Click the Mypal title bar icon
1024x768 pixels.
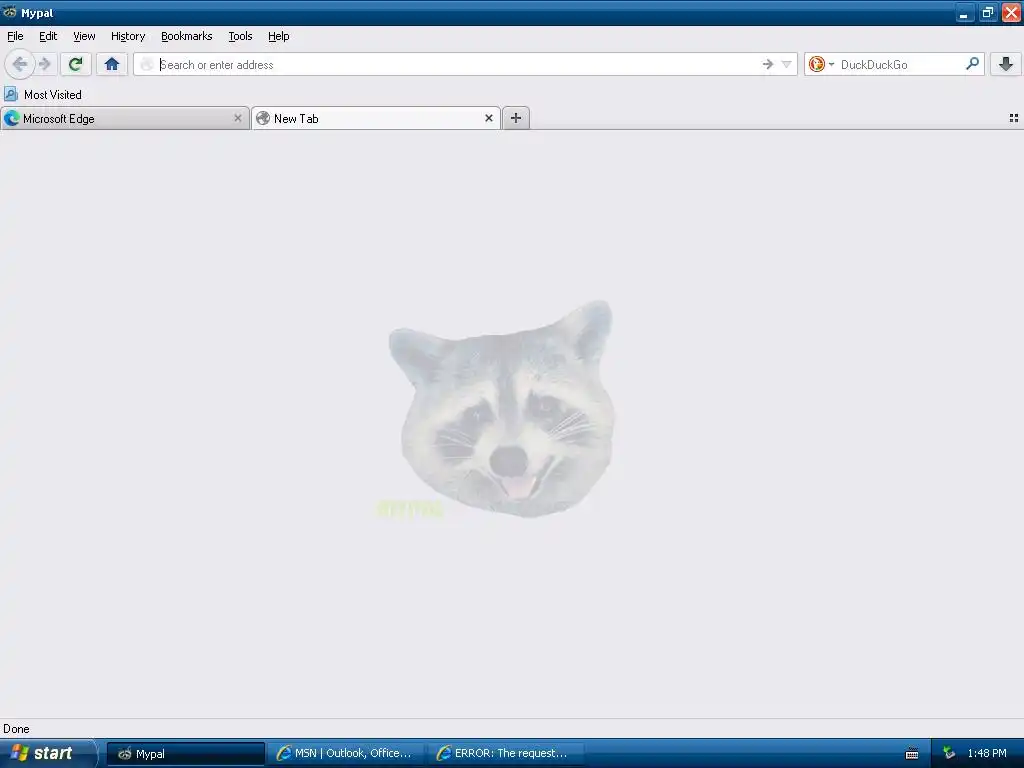coord(10,12)
